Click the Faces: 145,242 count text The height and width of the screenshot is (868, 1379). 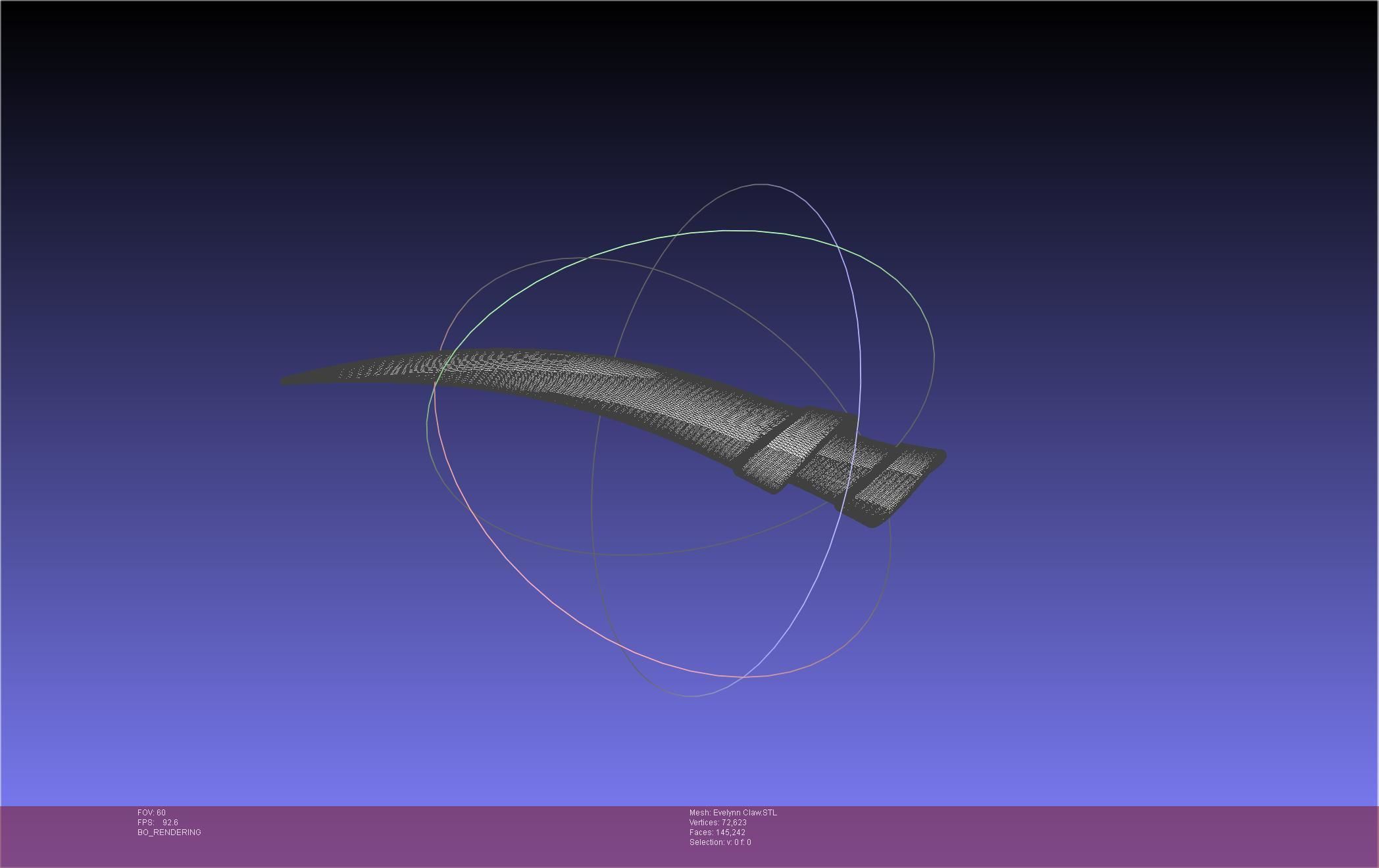click(x=717, y=832)
